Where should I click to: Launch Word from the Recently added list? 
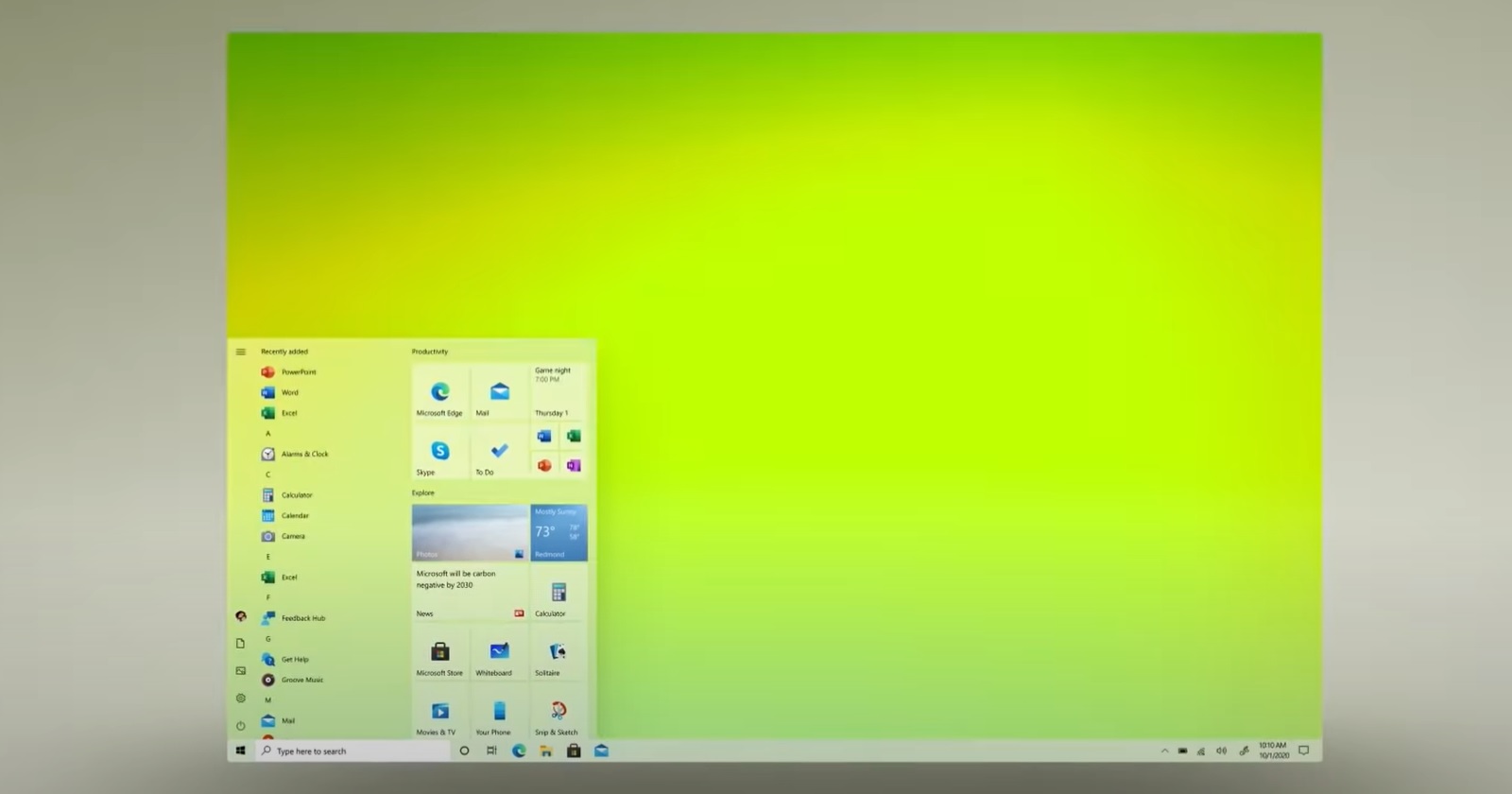click(280, 392)
